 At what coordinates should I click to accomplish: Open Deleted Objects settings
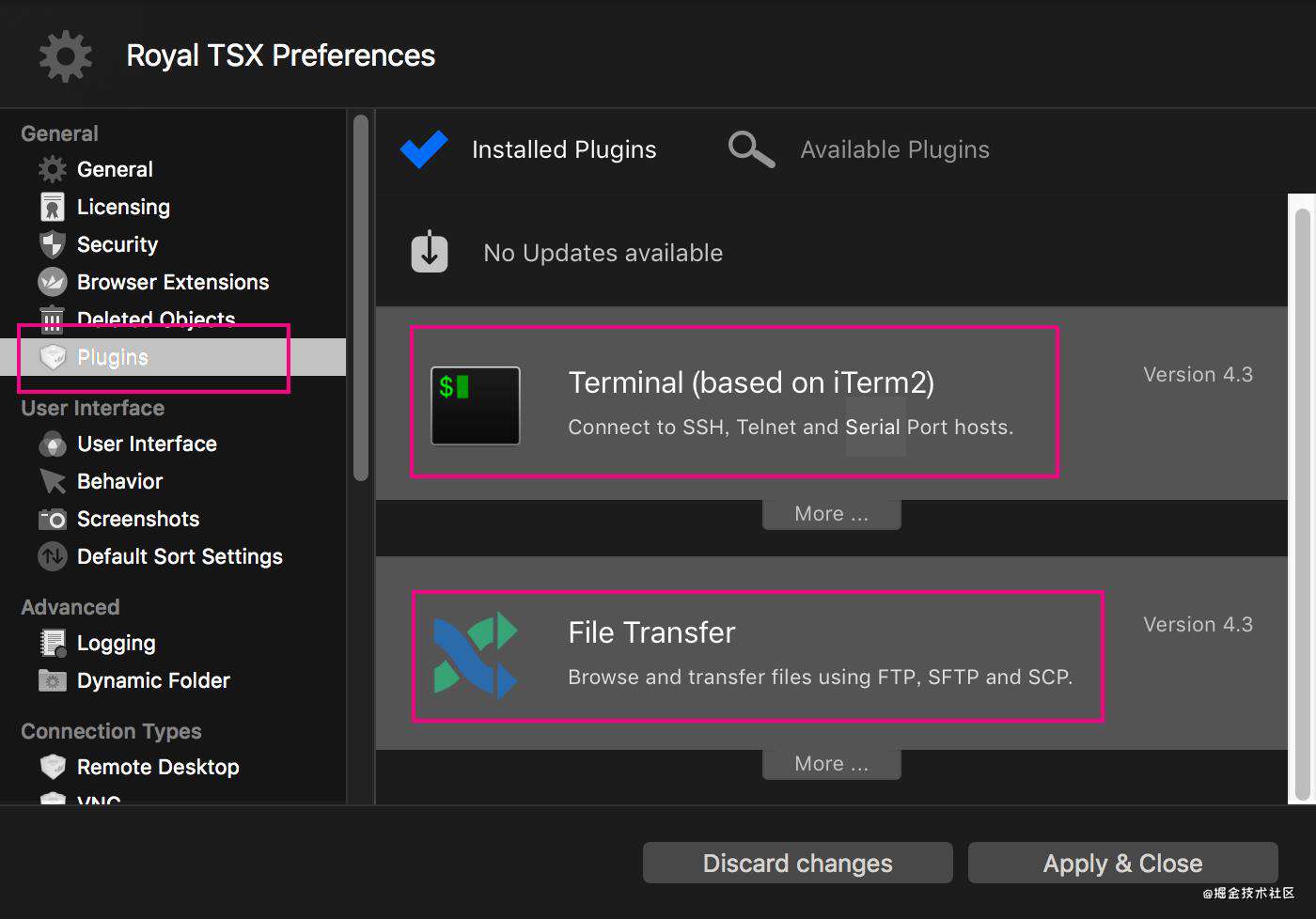pyautogui.click(x=156, y=319)
